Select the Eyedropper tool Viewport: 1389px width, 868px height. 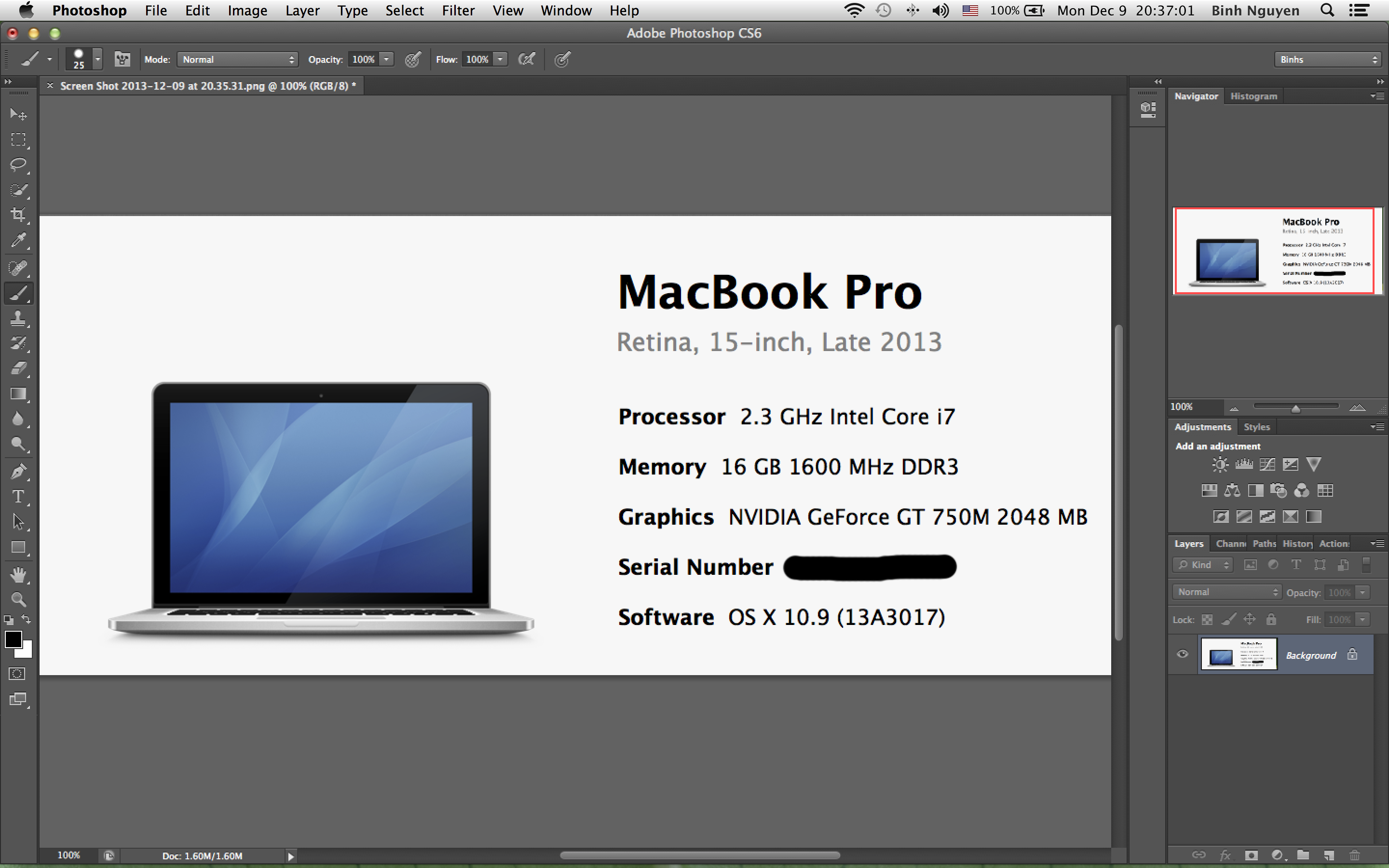18,241
